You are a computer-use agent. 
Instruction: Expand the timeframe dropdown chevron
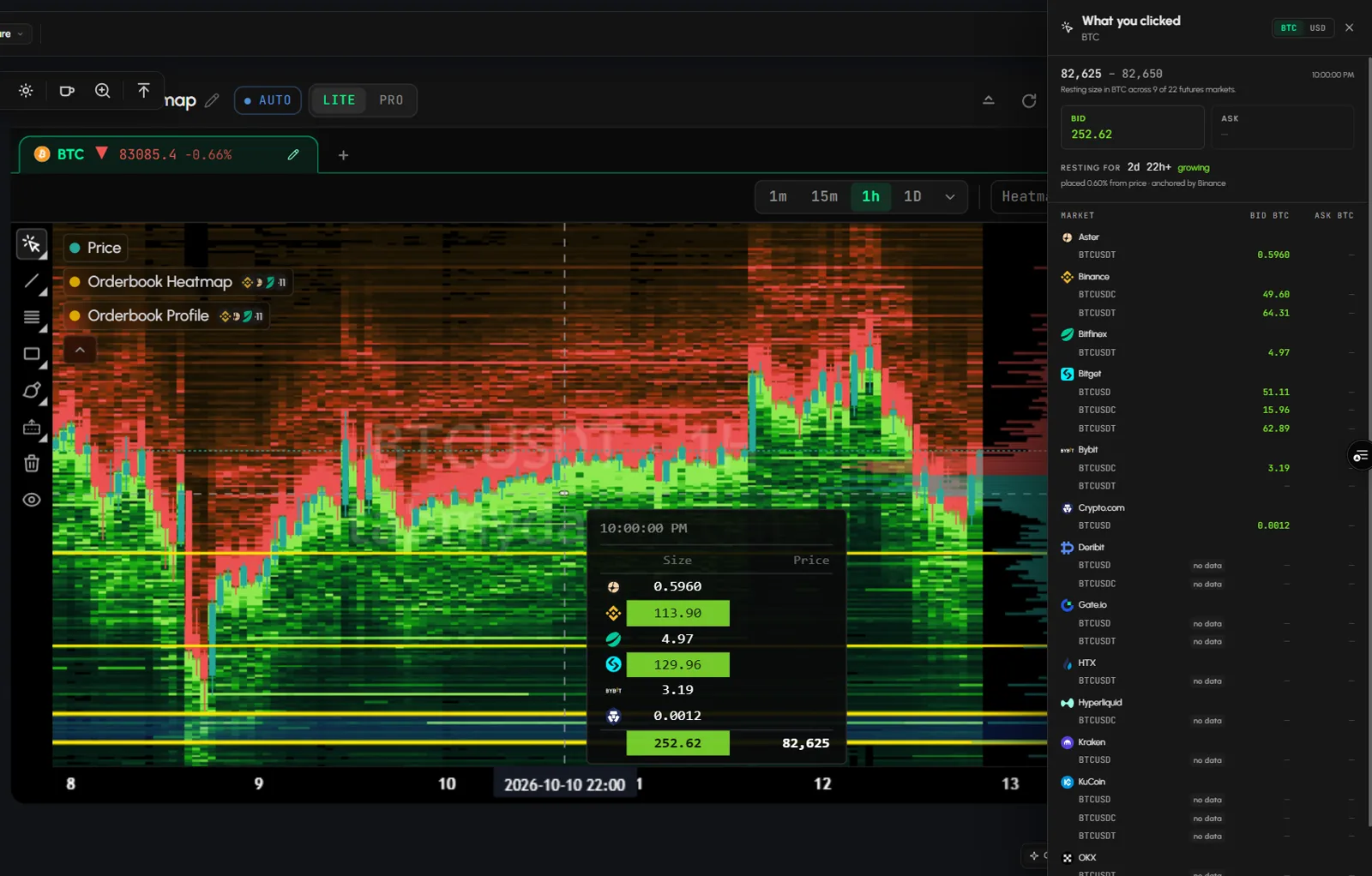click(x=950, y=197)
